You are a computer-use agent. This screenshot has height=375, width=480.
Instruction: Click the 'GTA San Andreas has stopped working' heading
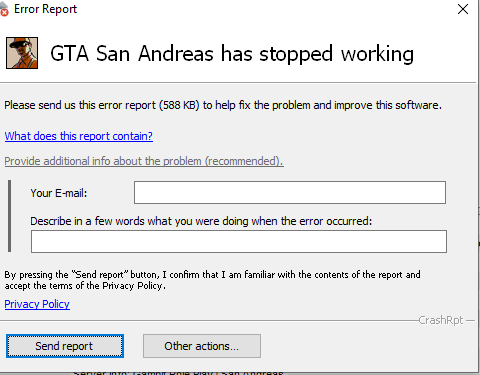click(232, 54)
